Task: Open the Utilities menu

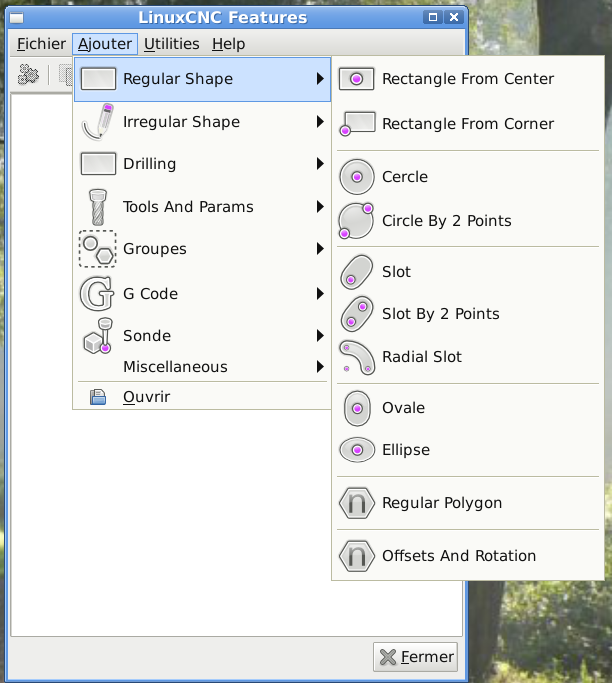Action: point(172,44)
